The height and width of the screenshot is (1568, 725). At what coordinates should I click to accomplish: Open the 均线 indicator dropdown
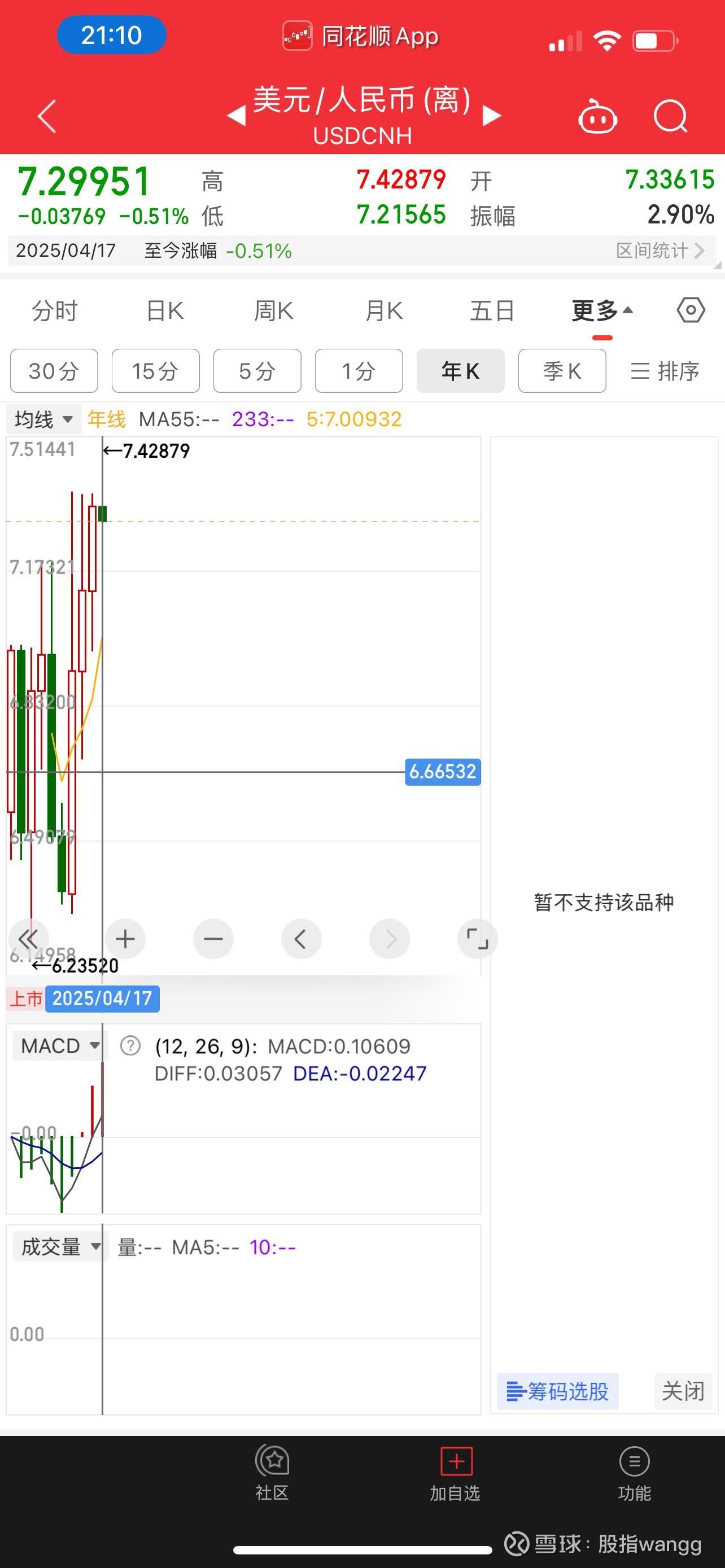[x=44, y=419]
